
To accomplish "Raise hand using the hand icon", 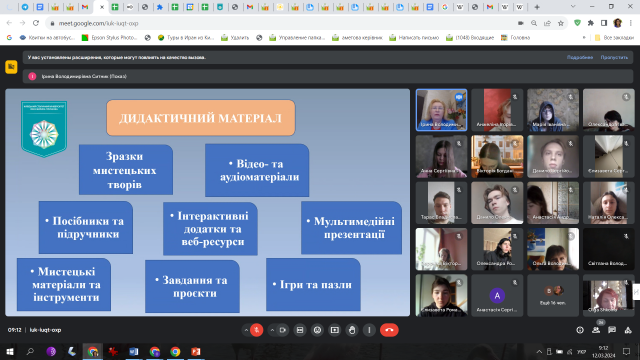I will [352, 330].
